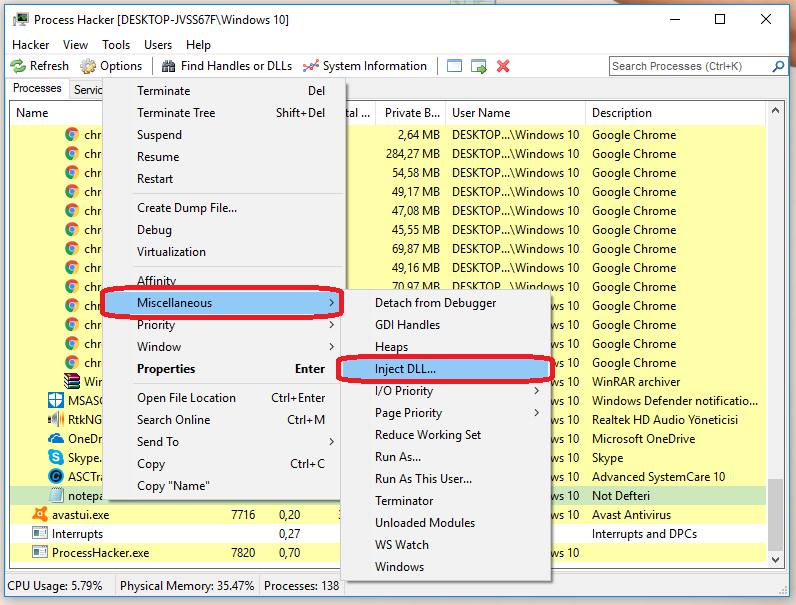This screenshot has width=796, height=605.
Task: Switch to the Processes tab
Action: [37, 88]
